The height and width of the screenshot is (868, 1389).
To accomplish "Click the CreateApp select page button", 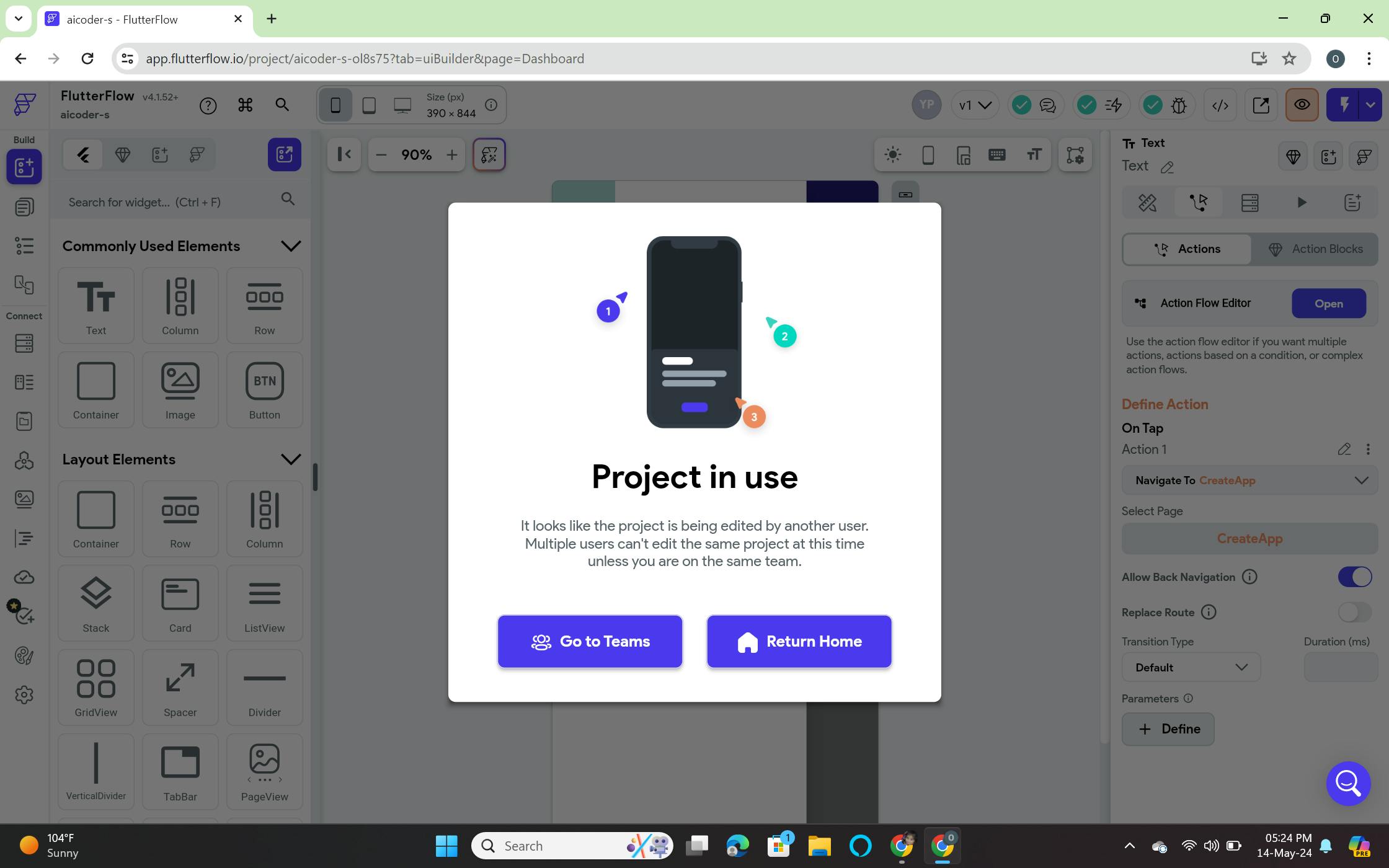I will tap(1249, 538).
